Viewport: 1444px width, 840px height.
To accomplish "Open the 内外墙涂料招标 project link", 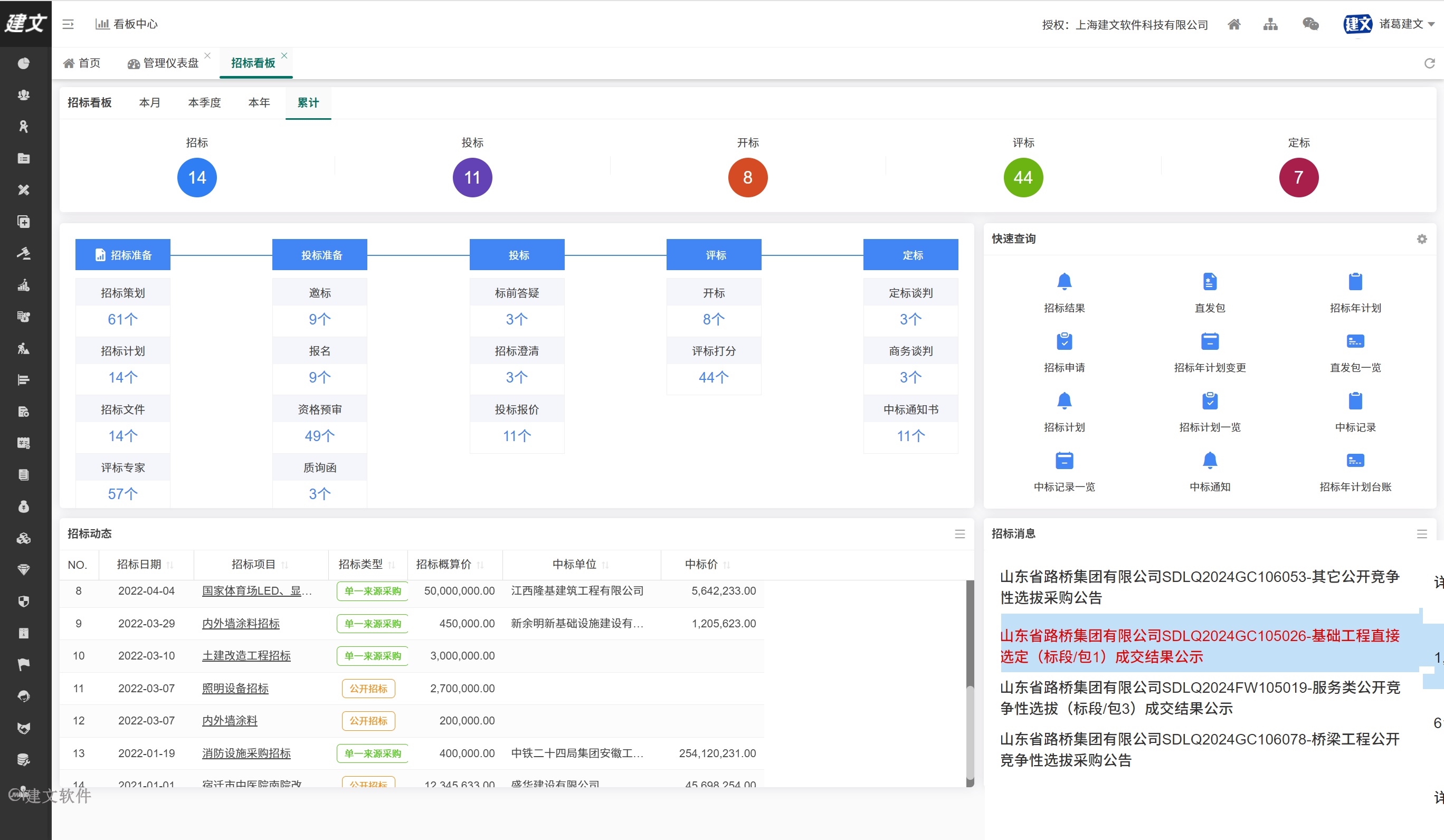I will [241, 624].
